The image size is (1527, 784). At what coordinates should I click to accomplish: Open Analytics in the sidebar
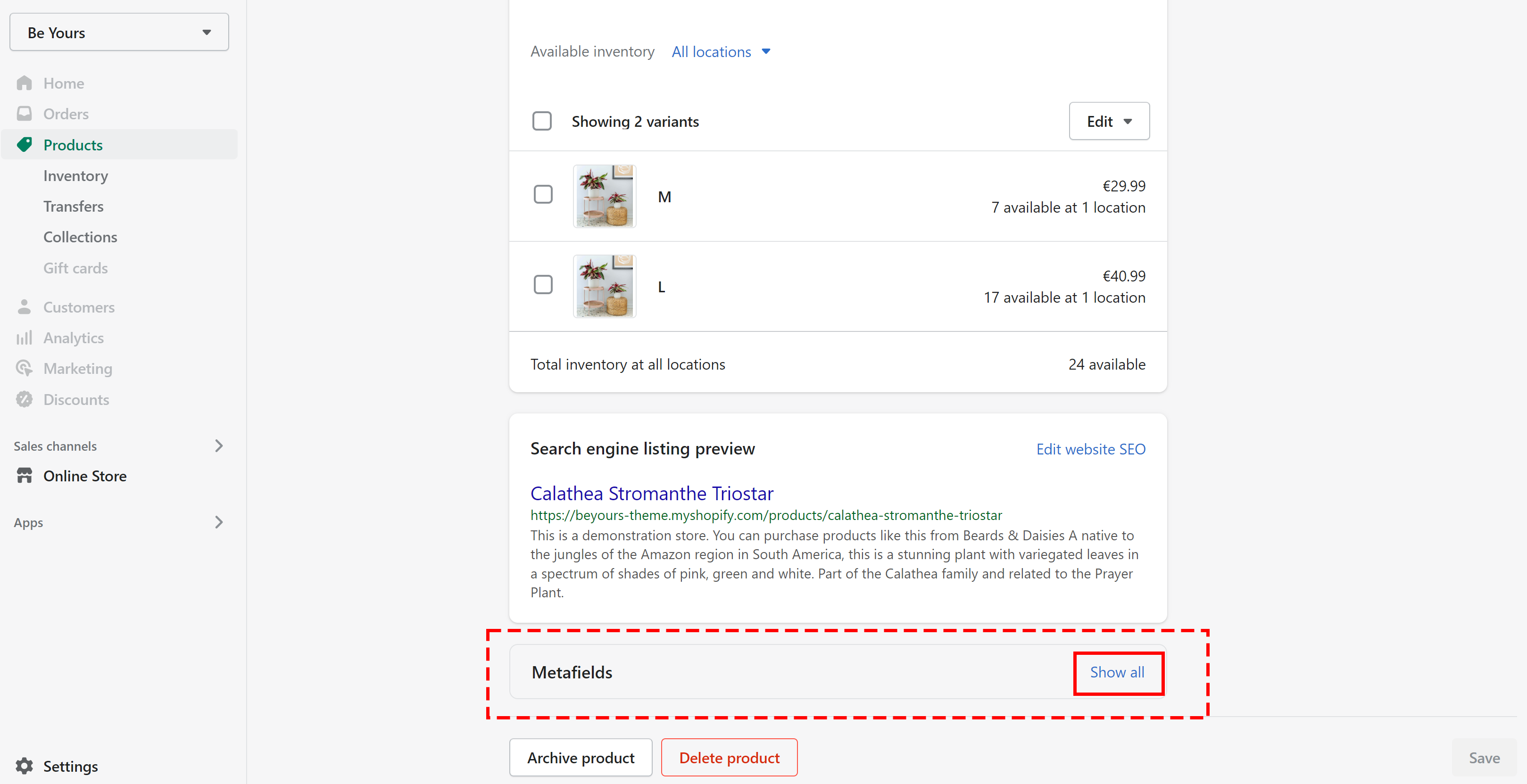point(74,338)
